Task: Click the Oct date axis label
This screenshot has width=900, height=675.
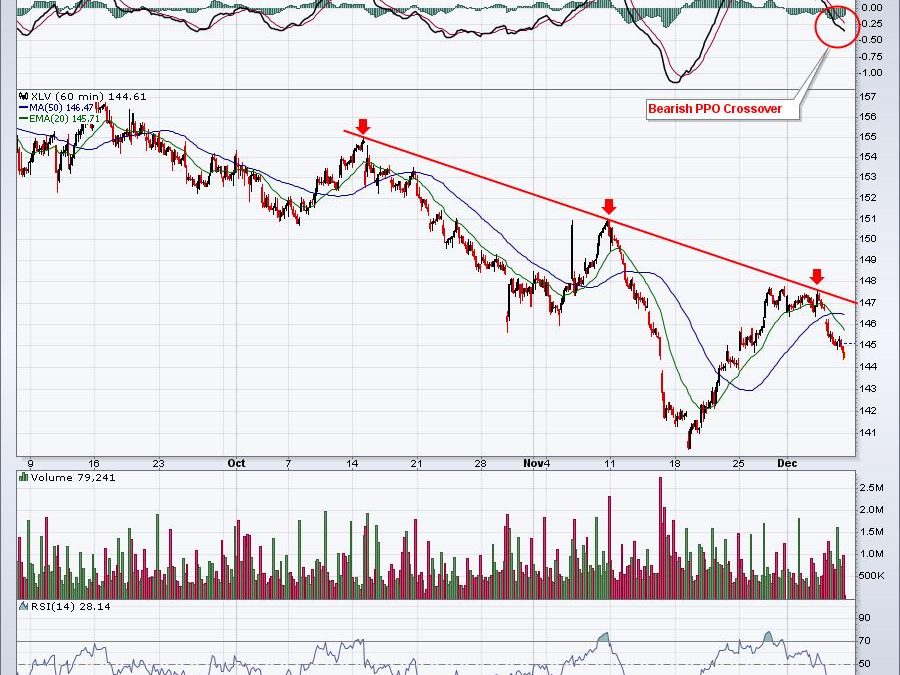Action: point(236,463)
